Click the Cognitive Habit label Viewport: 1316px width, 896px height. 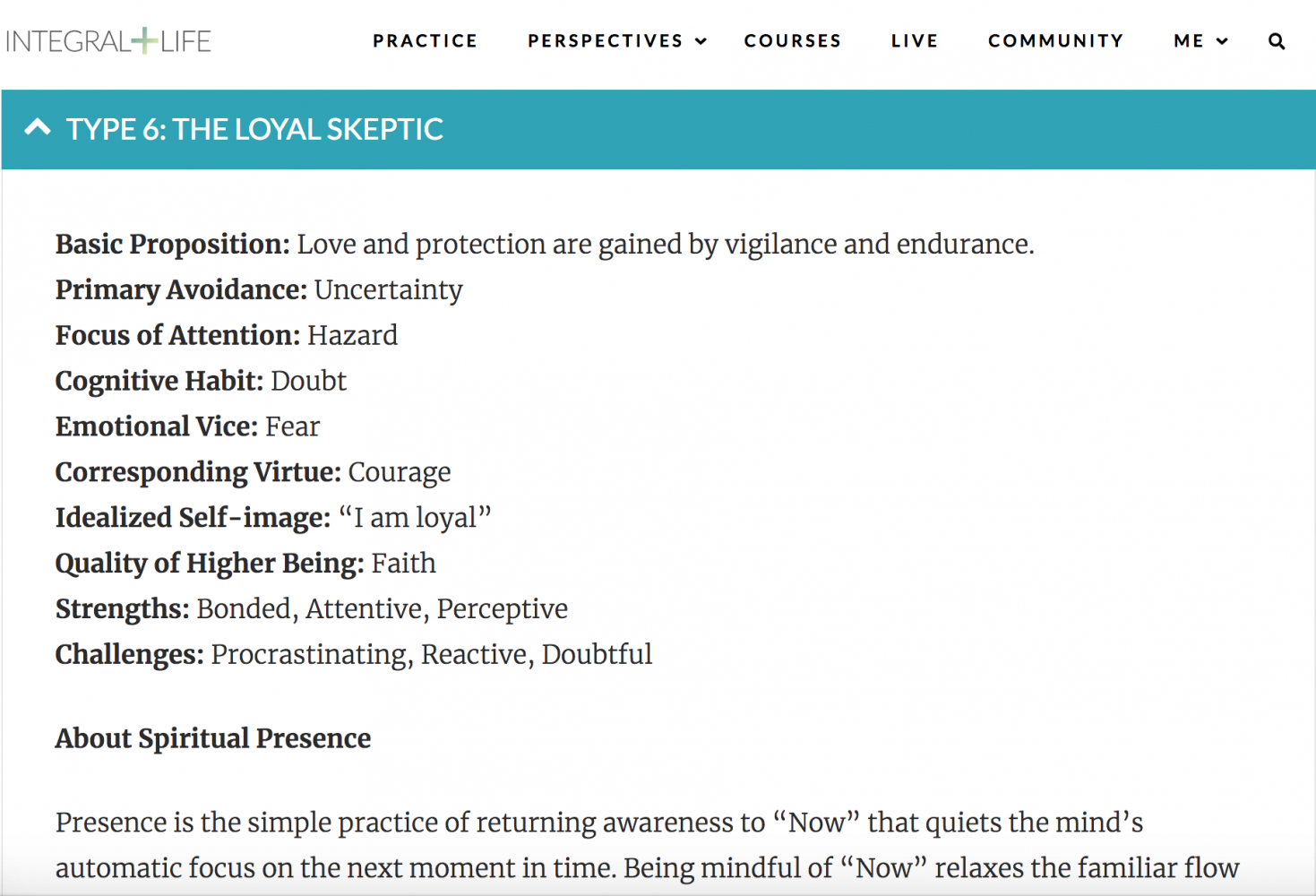159,381
